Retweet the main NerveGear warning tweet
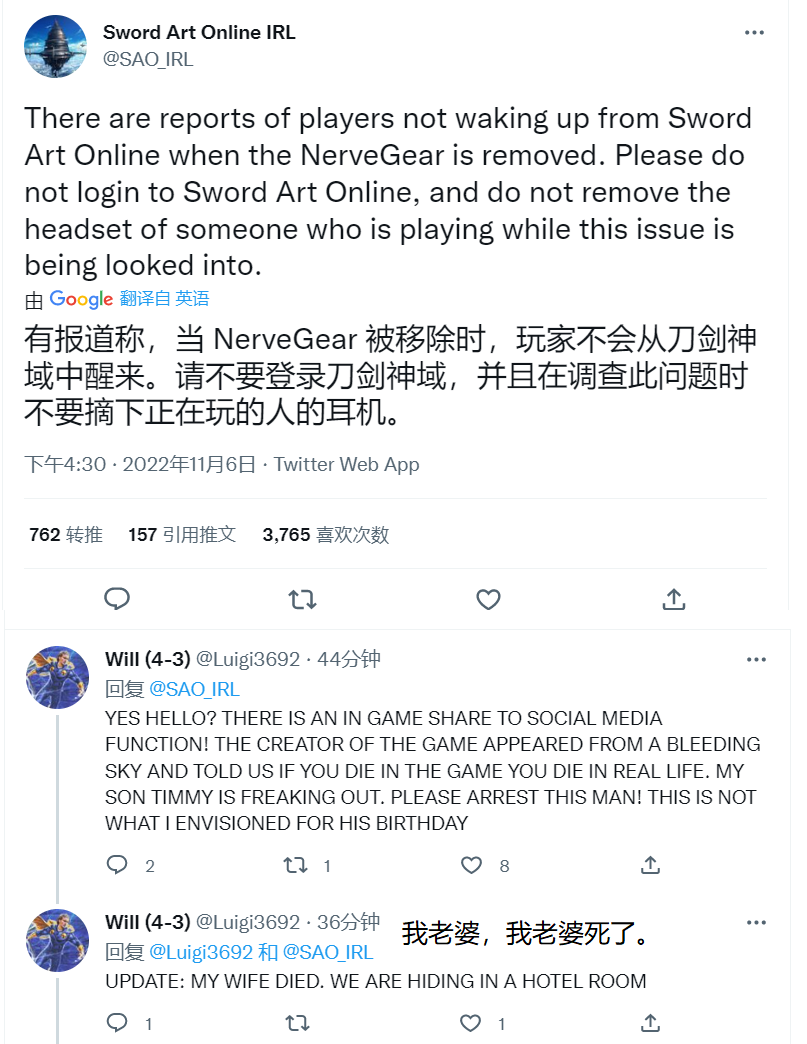This screenshot has height=1044, width=807. [x=302, y=599]
